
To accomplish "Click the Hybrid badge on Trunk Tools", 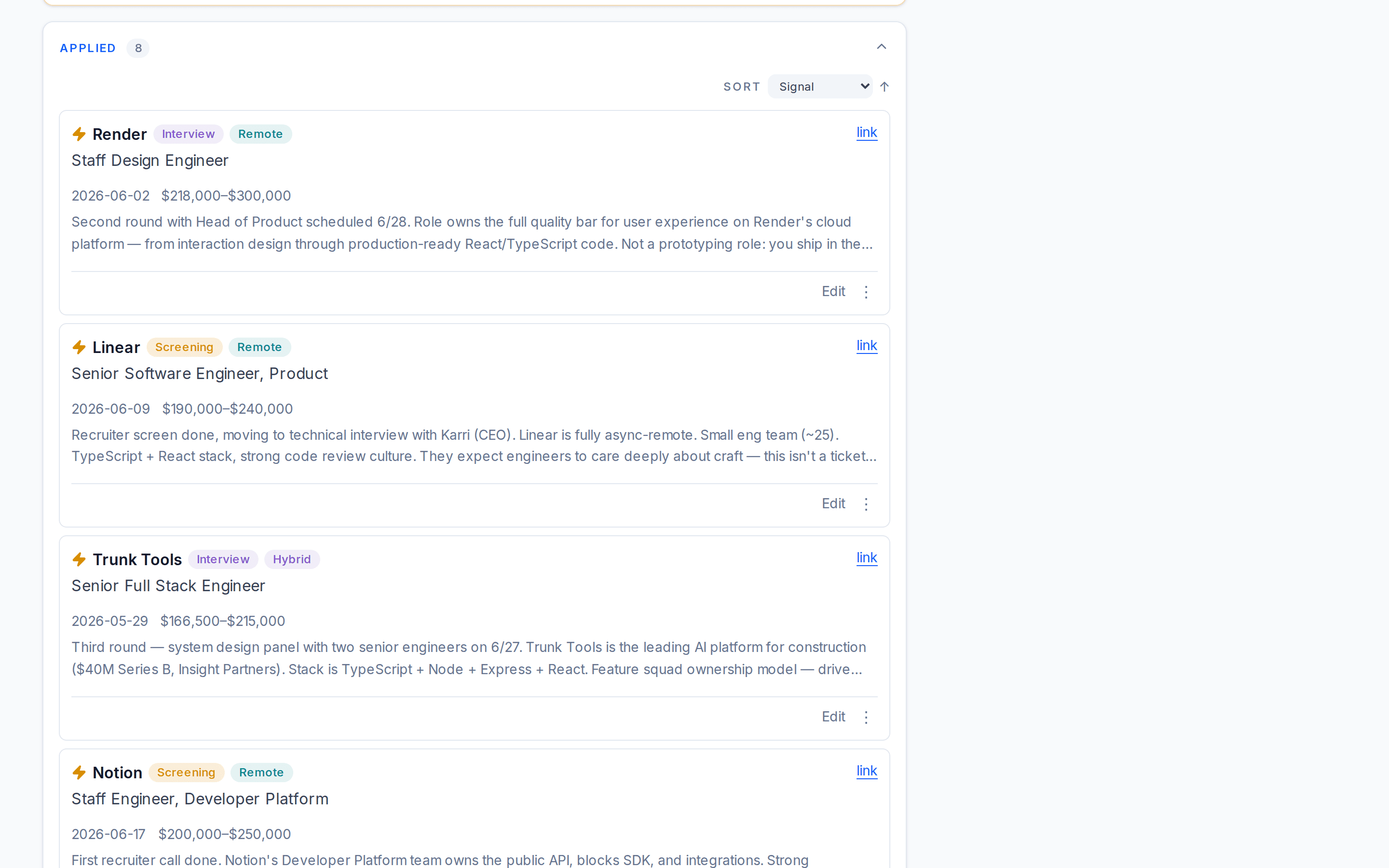I will pyautogui.click(x=292, y=560).
